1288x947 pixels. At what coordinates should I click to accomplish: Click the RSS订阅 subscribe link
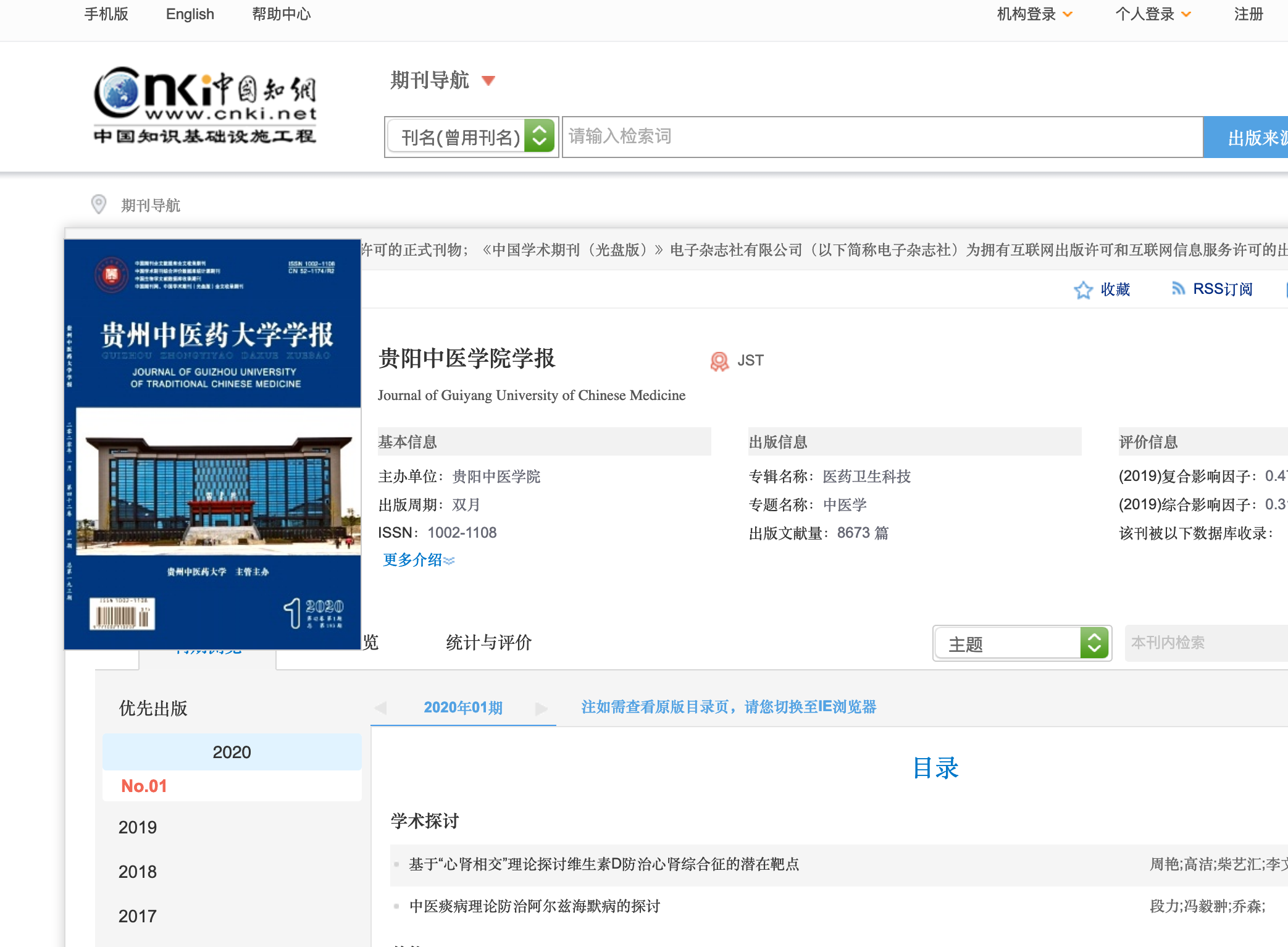pos(1223,289)
